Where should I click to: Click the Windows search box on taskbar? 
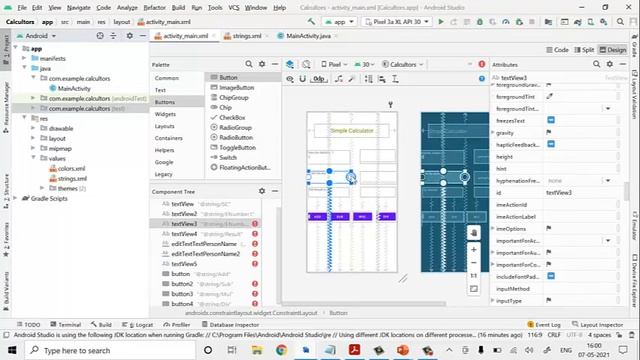110,350
